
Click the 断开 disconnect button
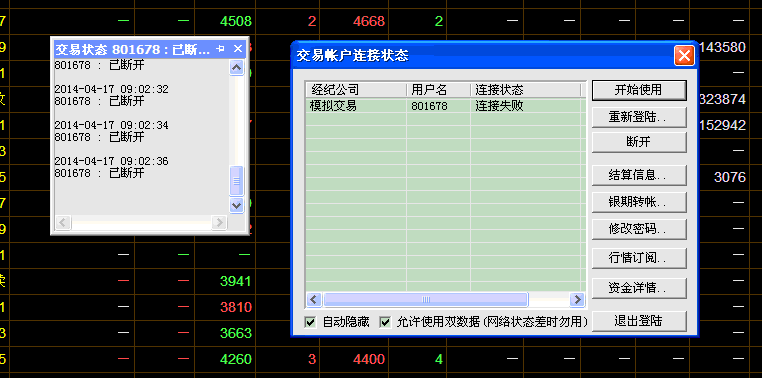639,142
